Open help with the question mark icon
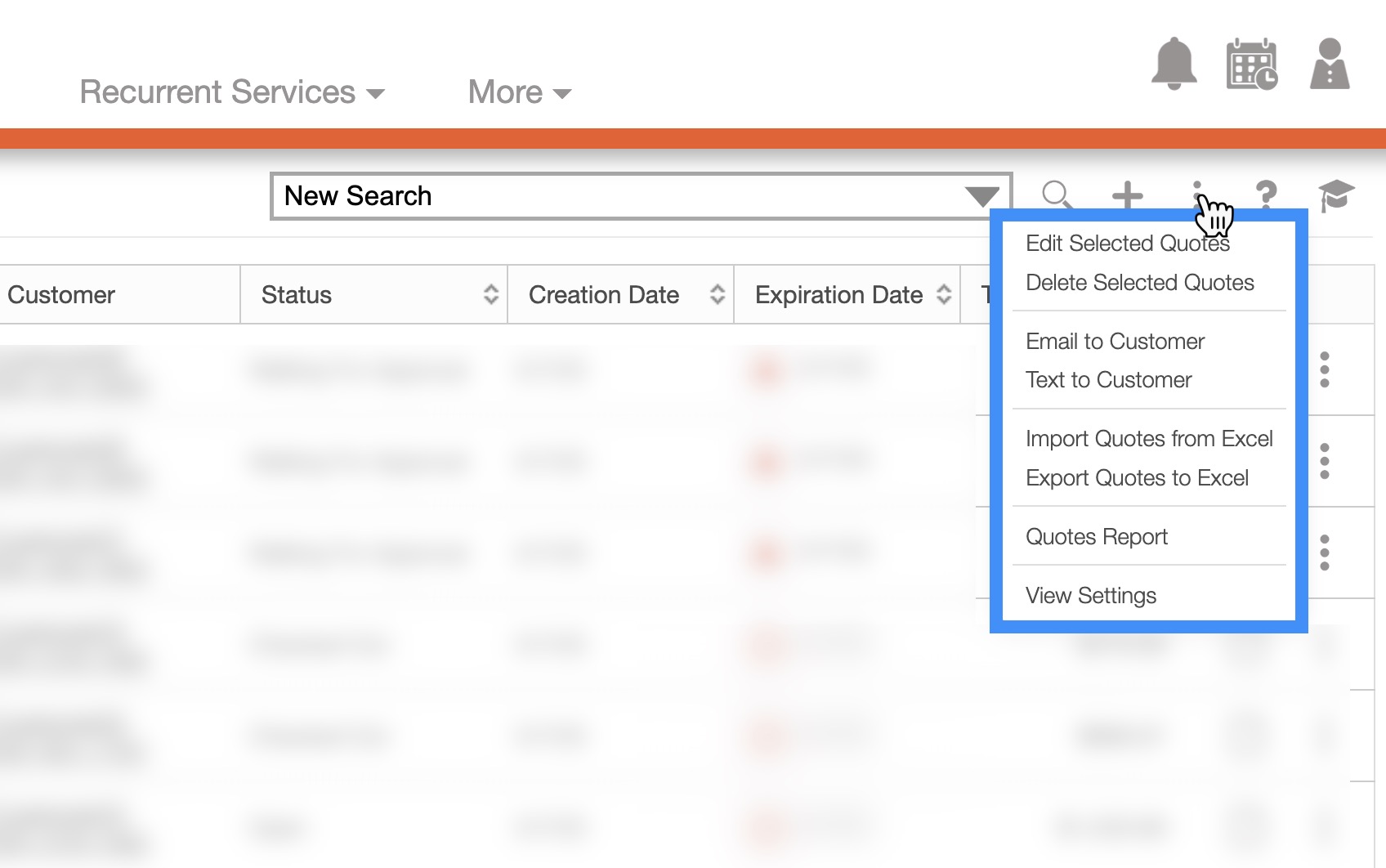The image size is (1386, 868). point(1266,195)
